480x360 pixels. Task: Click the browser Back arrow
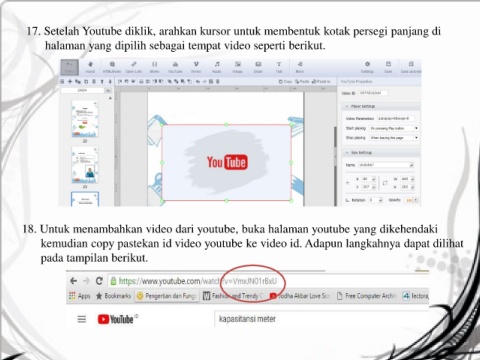coord(74,281)
